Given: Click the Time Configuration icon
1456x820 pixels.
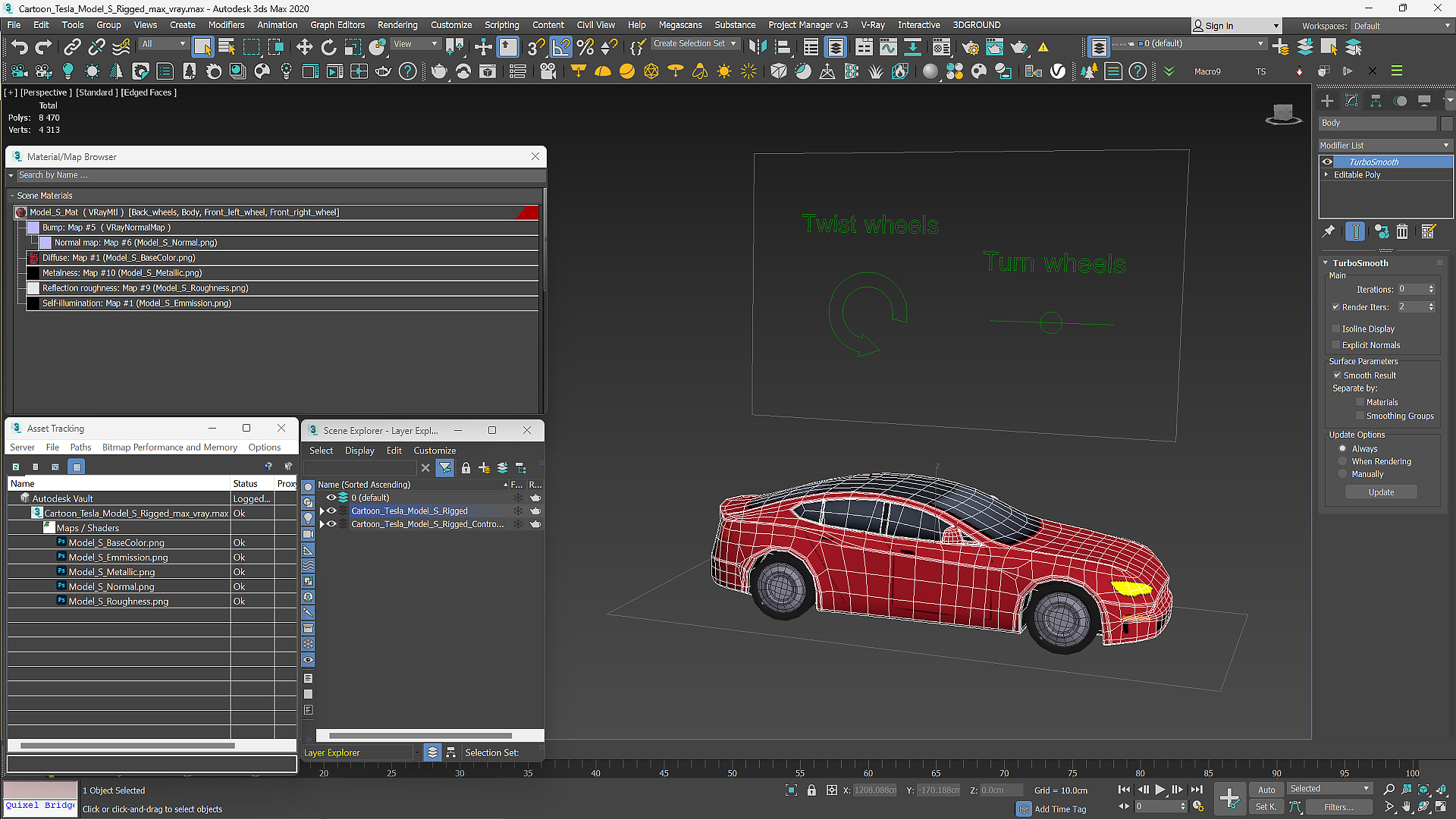Looking at the screenshot, I should pyautogui.click(x=1198, y=806).
